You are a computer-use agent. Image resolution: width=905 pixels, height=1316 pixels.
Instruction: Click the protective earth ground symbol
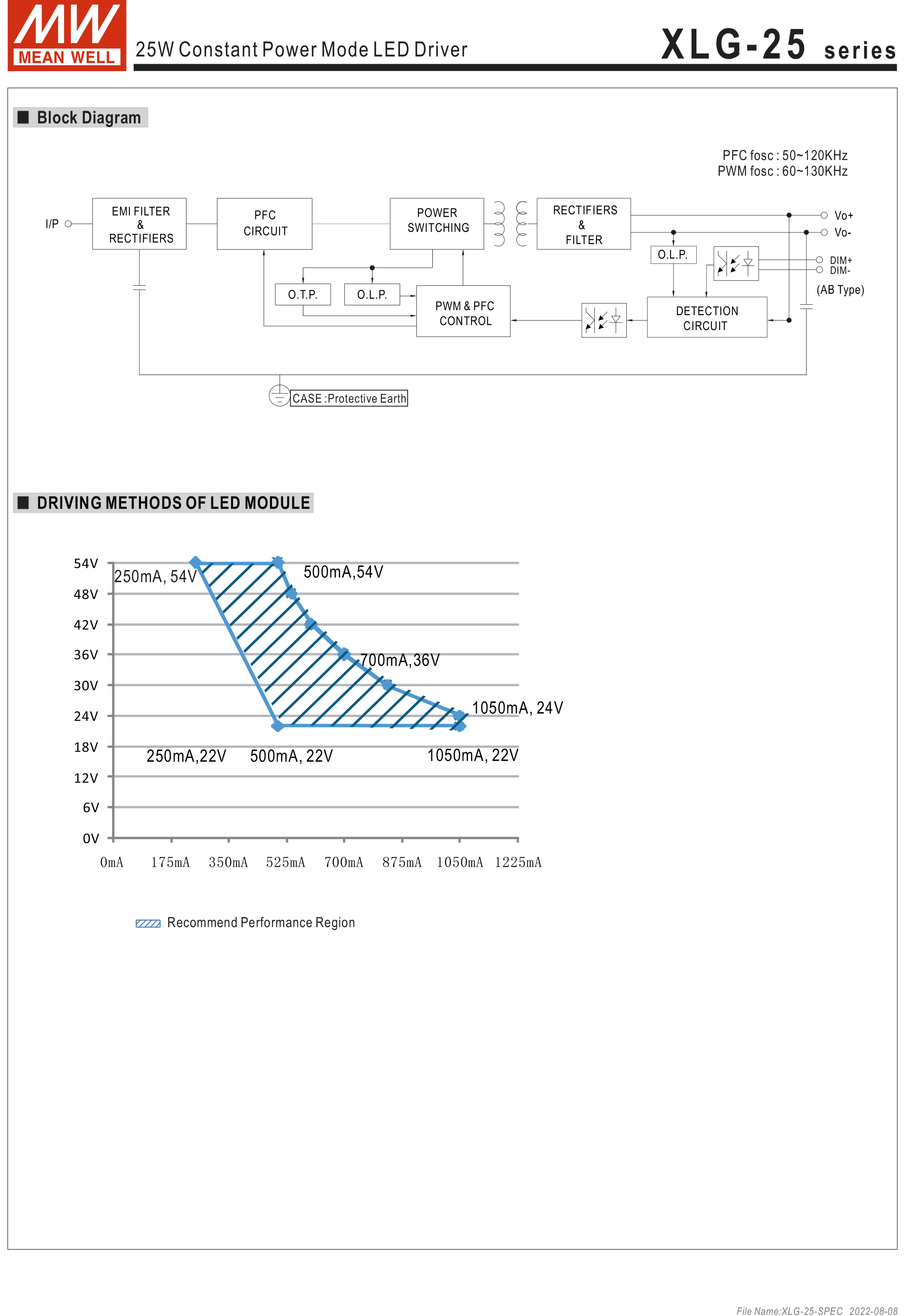pyautogui.click(x=280, y=395)
